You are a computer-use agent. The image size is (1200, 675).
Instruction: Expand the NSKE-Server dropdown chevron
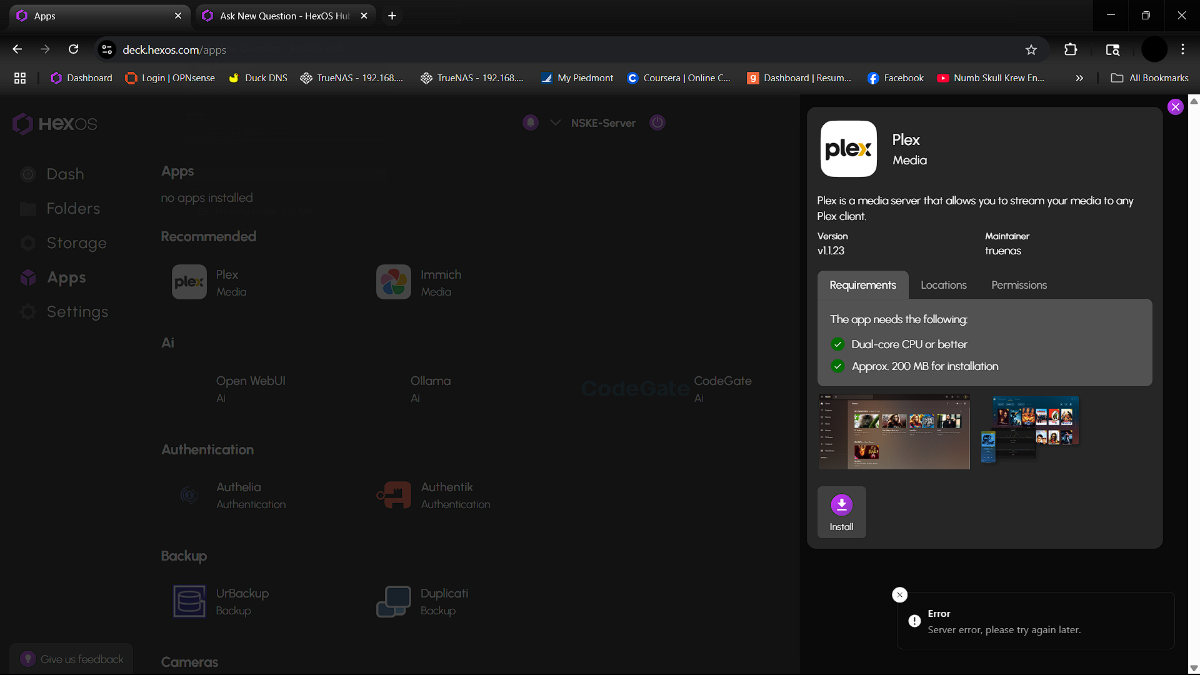[556, 123]
